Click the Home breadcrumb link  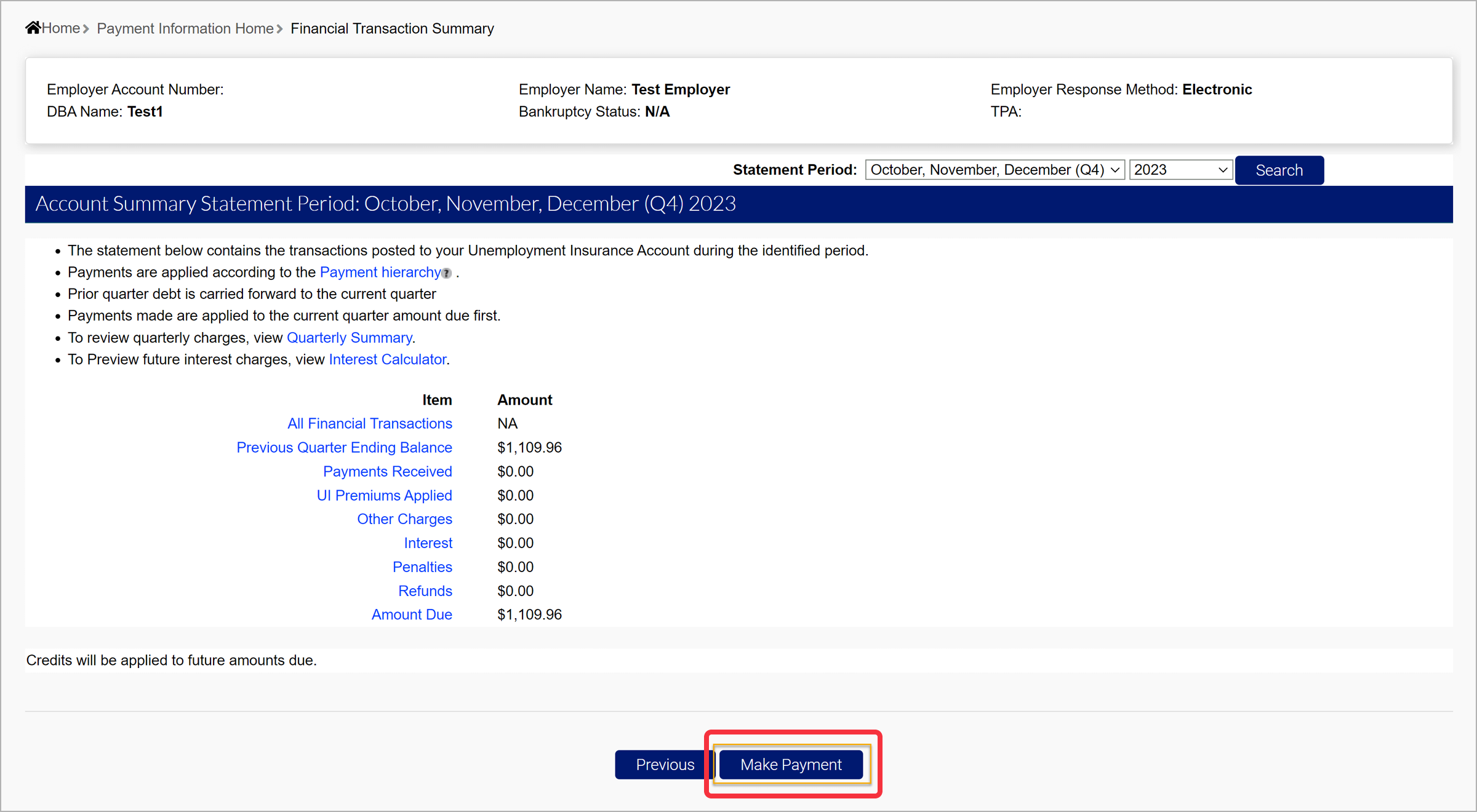point(60,28)
